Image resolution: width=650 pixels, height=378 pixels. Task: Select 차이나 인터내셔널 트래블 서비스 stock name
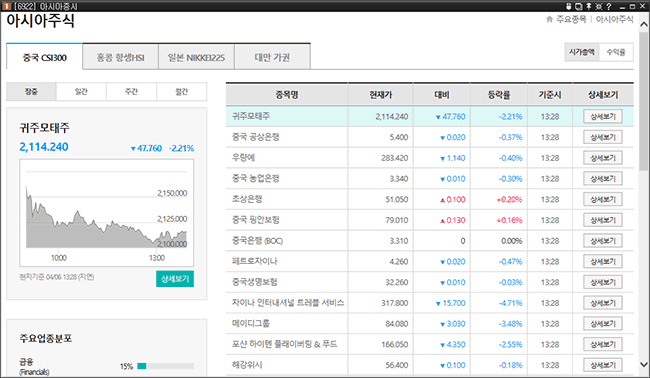coord(288,303)
